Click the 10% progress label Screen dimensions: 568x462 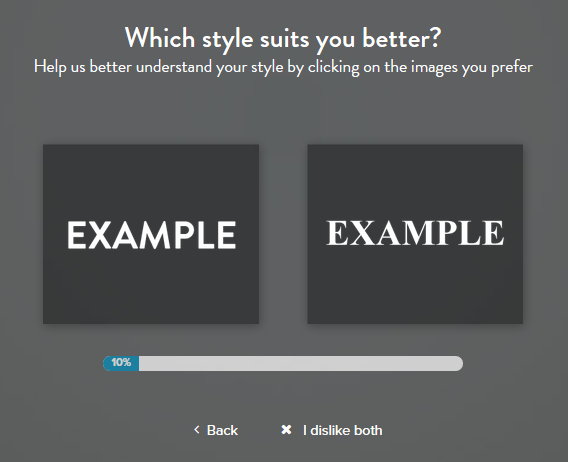tap(121, 362)
